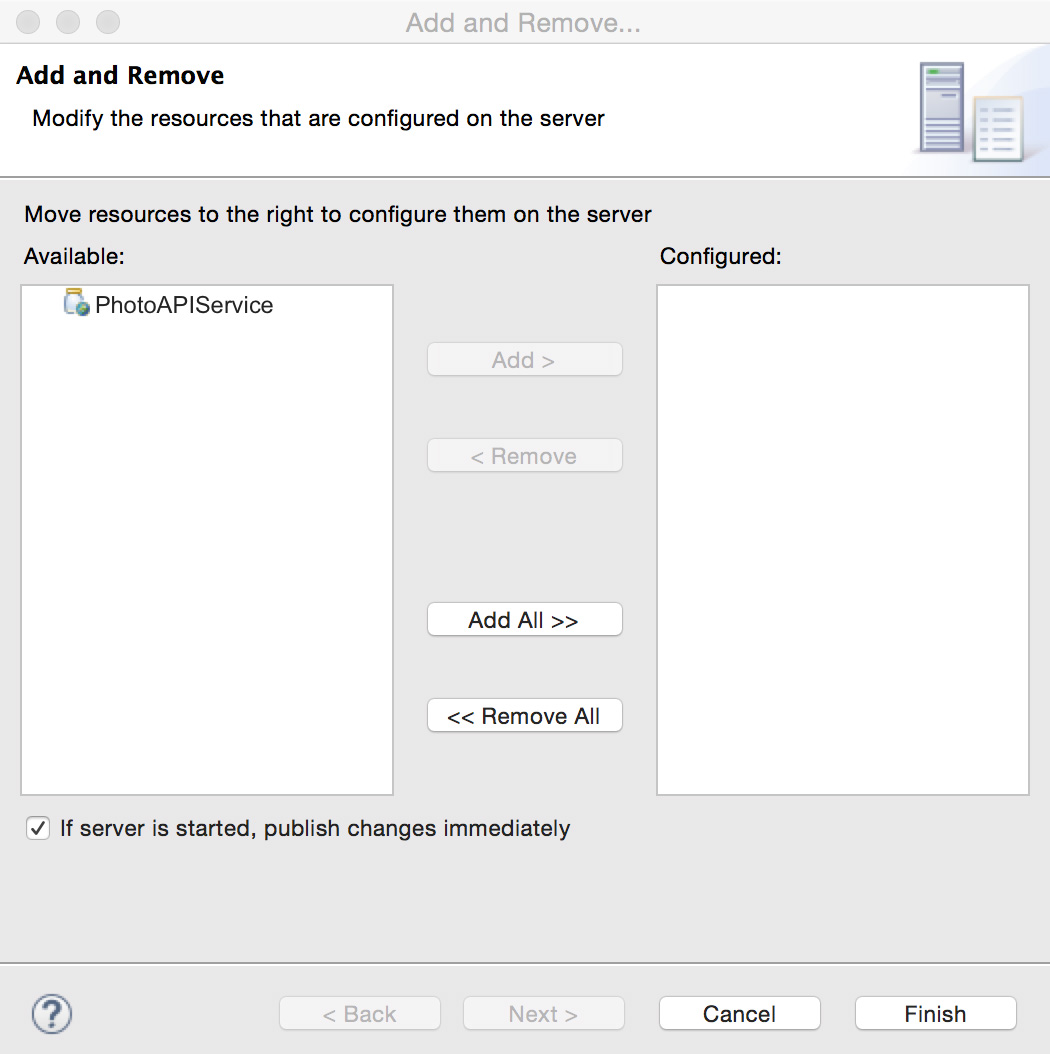Select PhotoAPIService in the Available list

pyautogui.click(x=184, y=305)
